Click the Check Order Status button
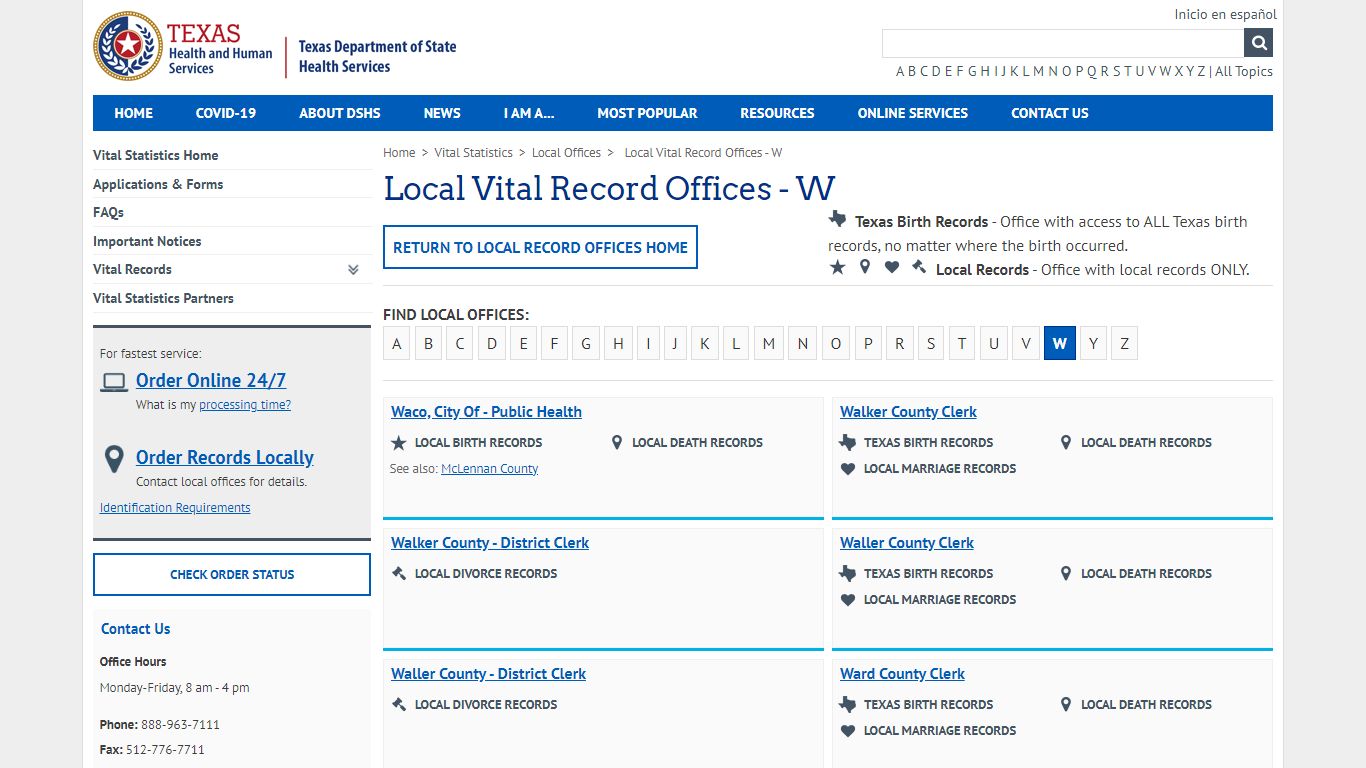Screen dimensions: 1366x768 pos(232,574)
